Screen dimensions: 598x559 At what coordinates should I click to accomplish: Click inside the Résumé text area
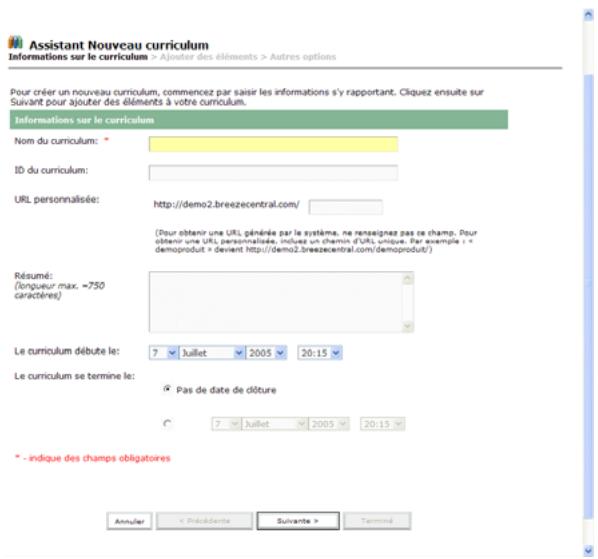276,302
